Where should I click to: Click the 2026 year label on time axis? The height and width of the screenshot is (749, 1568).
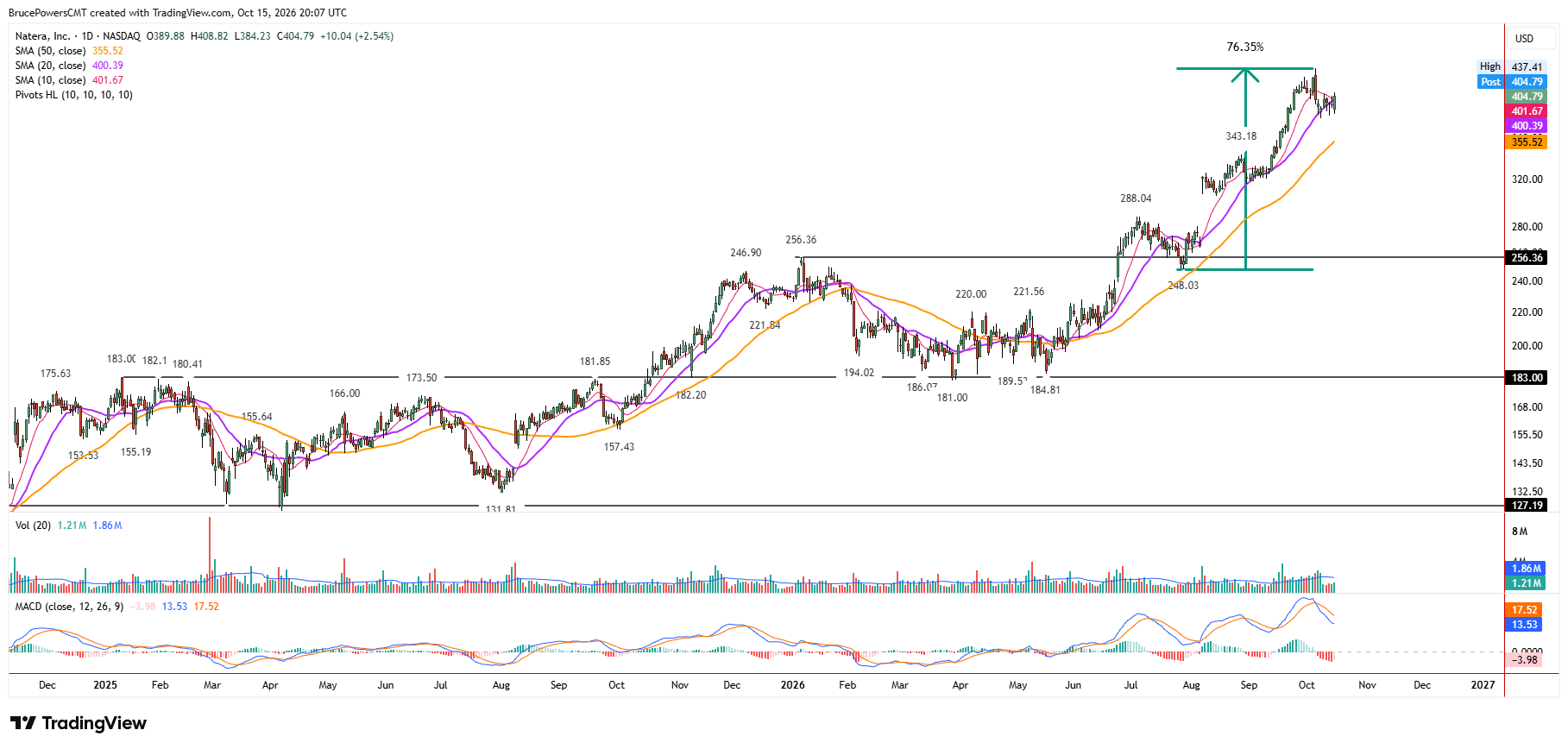pos(792,685)
